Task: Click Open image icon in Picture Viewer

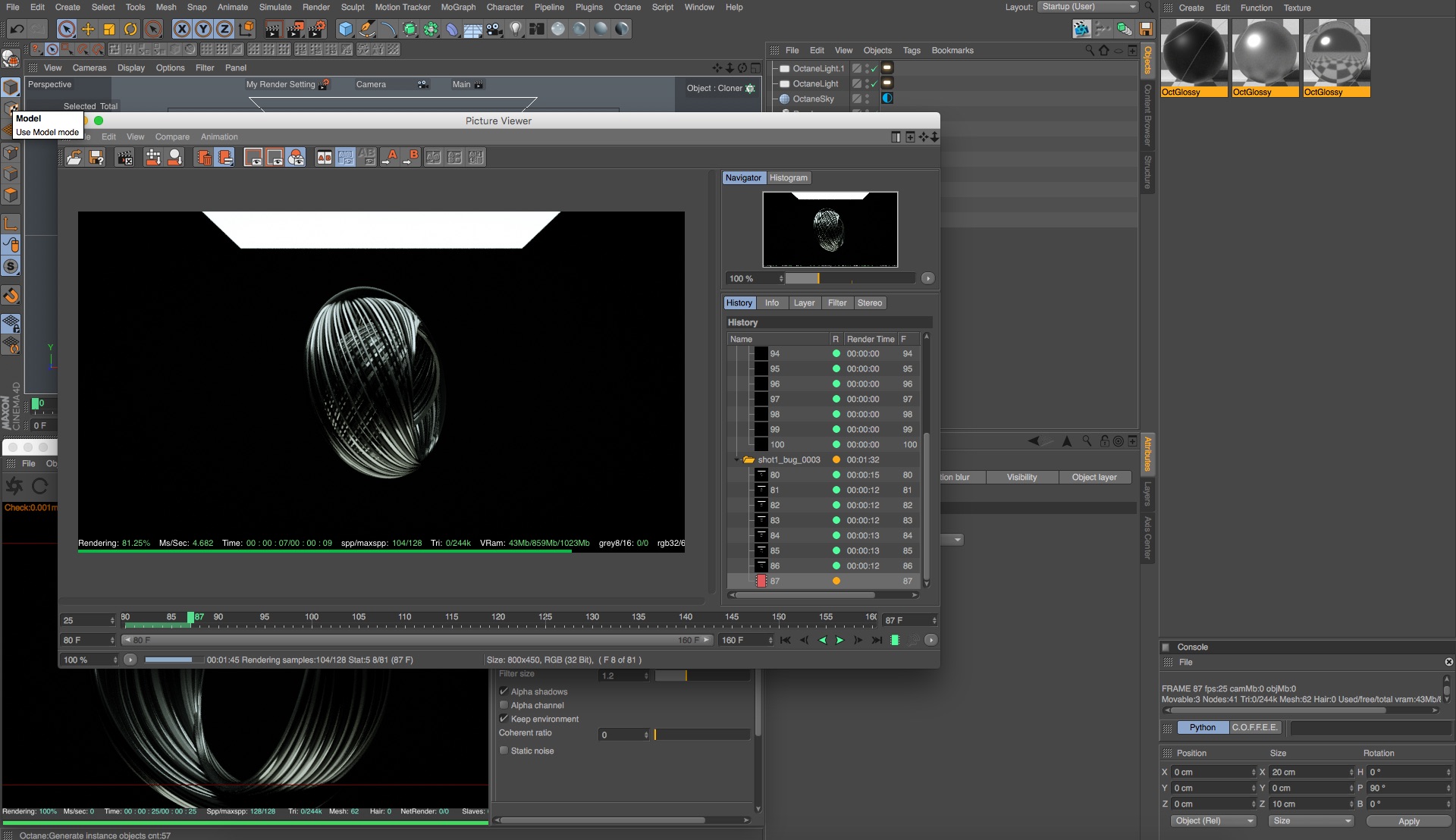Action: (x=74, y=157)
